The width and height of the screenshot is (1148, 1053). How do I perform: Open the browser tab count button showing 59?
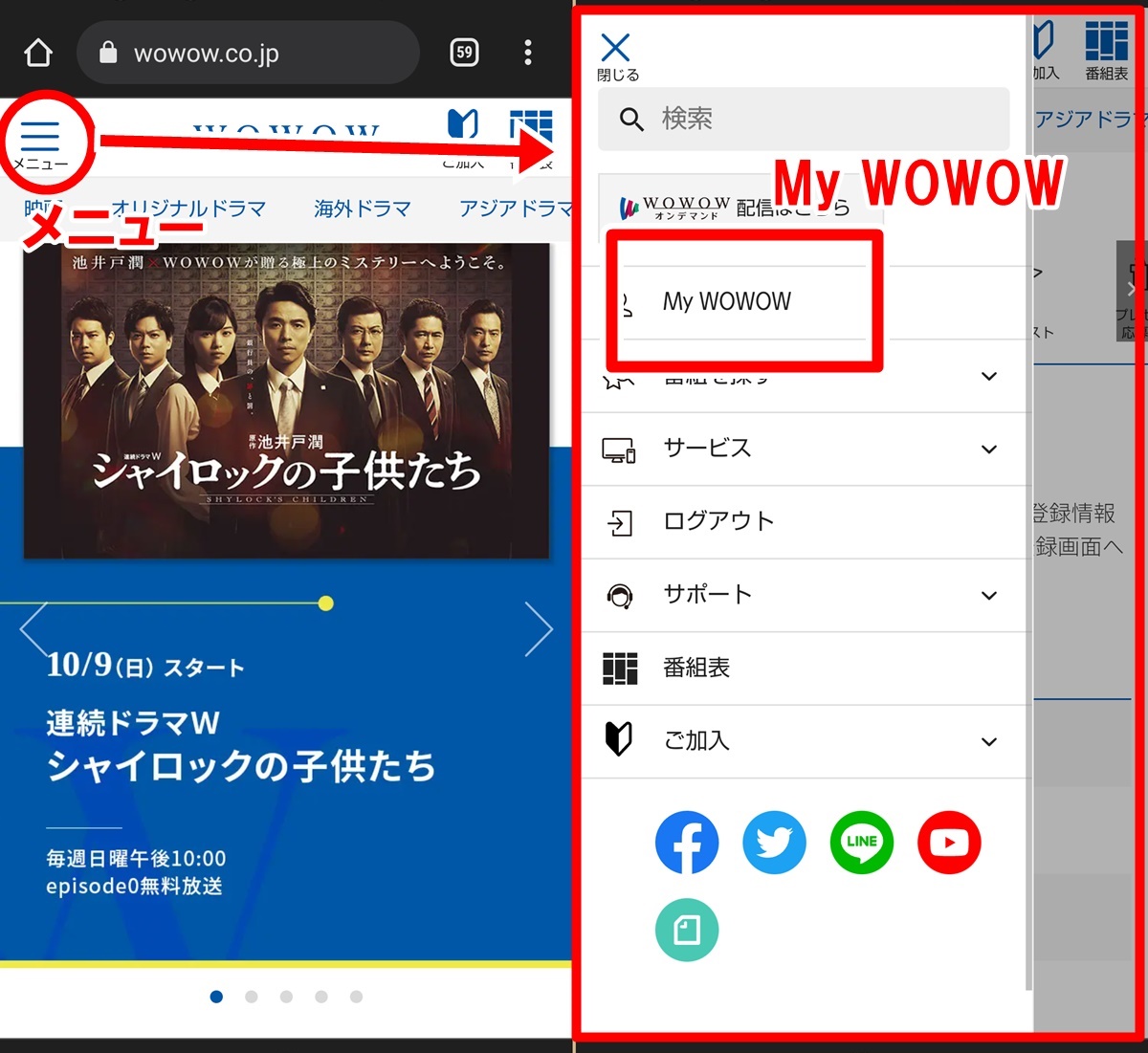tap(464, 52)
